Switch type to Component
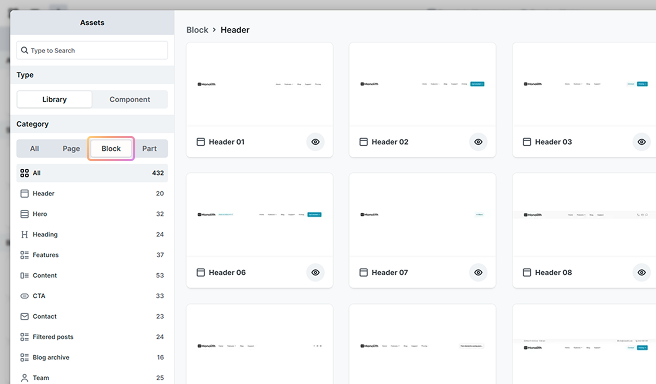This screenshot has height=384, width=656. 130,99
